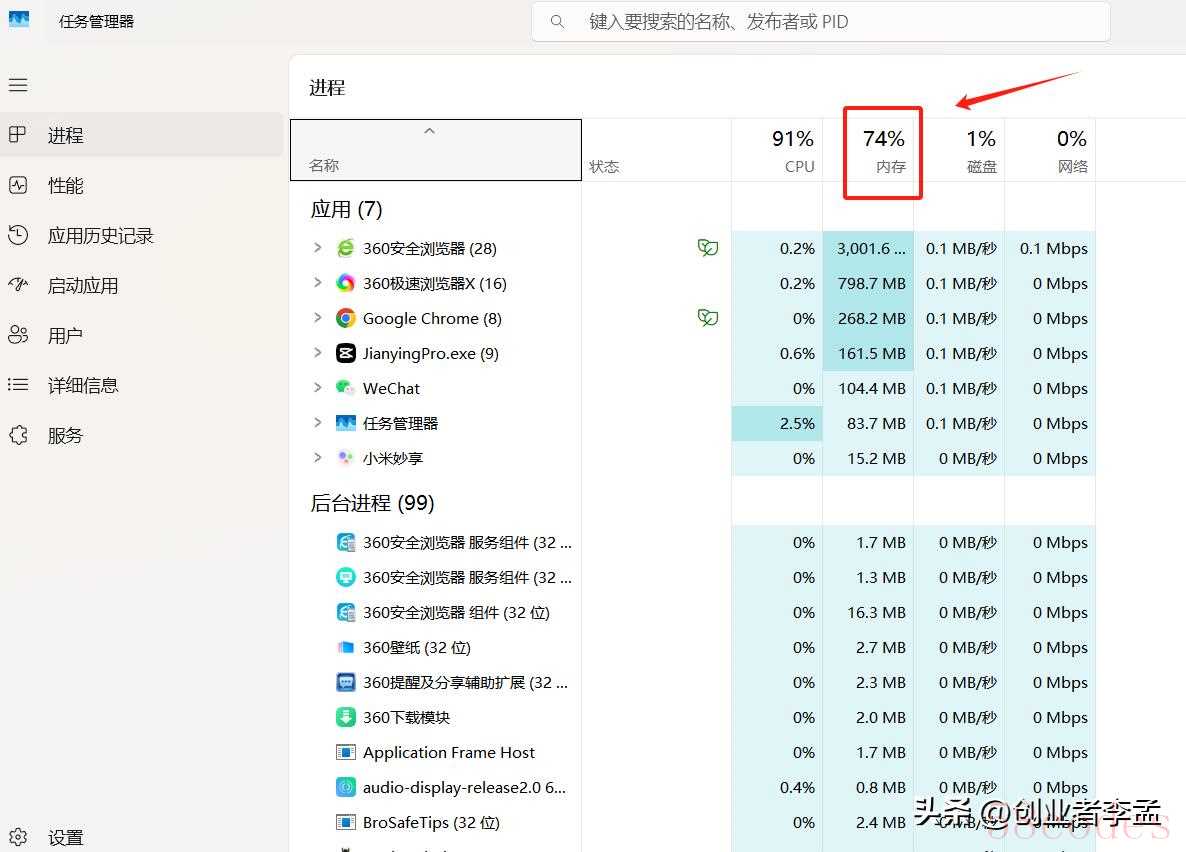Image resolution: width=1186 pixels, height=852 pixels.
Task: Click the 360安全浏览器 app icon
Action: pos(346,248)
